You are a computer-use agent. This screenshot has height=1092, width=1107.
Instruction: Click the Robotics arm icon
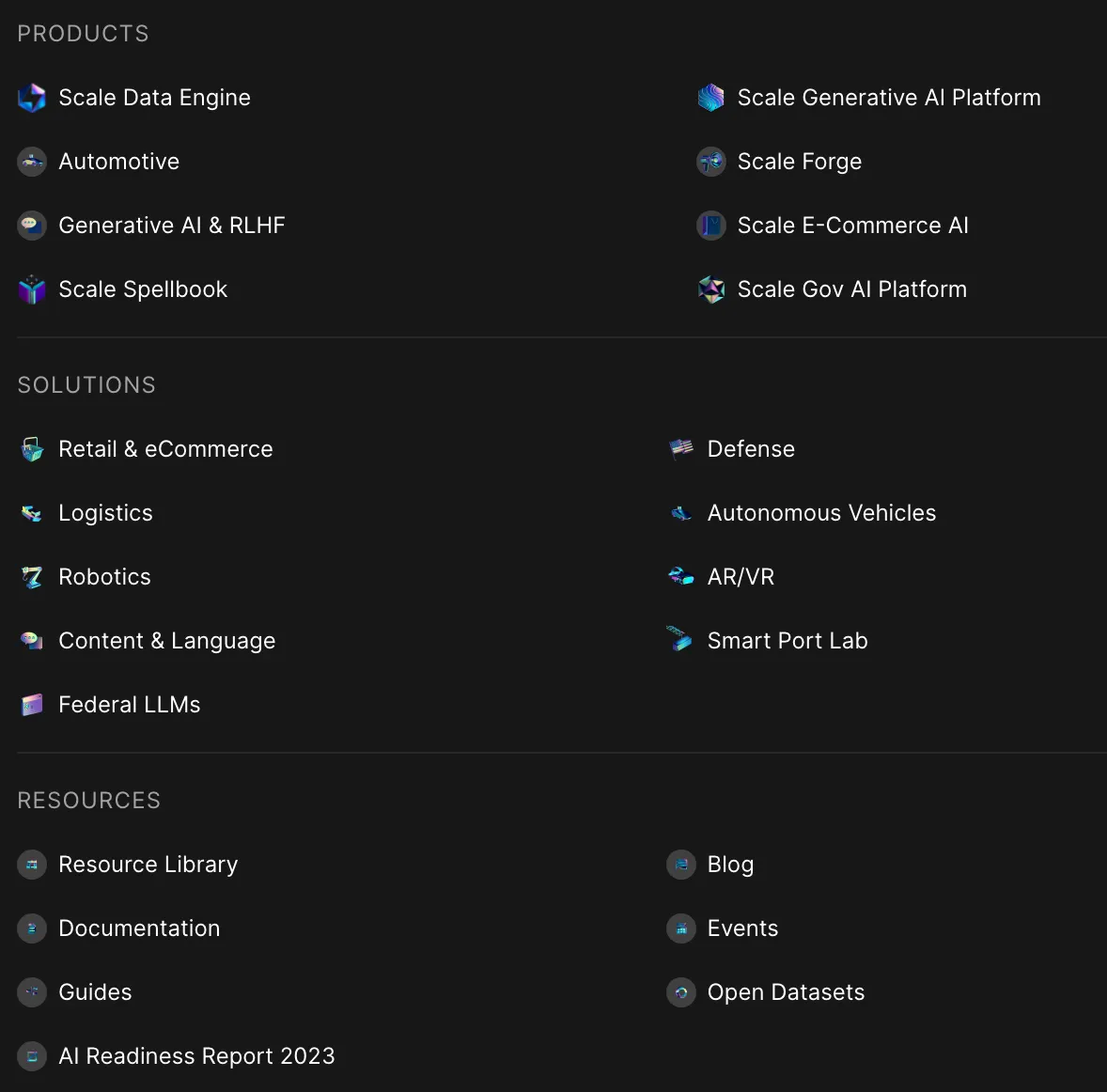click(32, 577)
